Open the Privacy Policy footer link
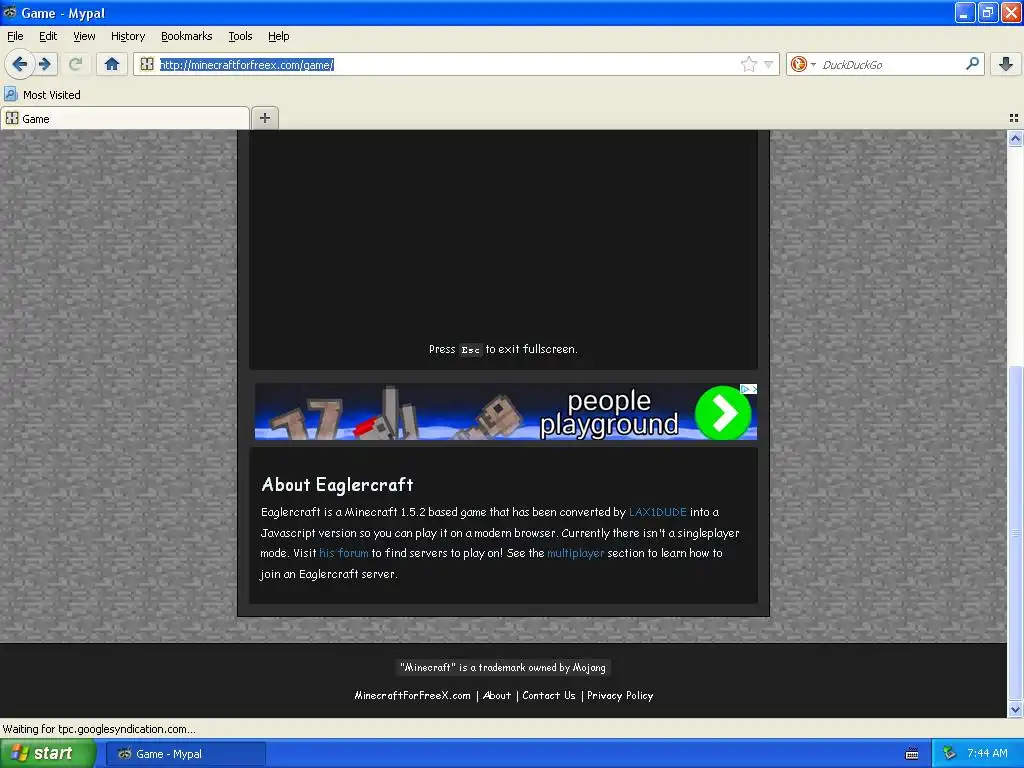This screenshot has width=1024, height=768. pyautogui.click(x=620, y=696)
